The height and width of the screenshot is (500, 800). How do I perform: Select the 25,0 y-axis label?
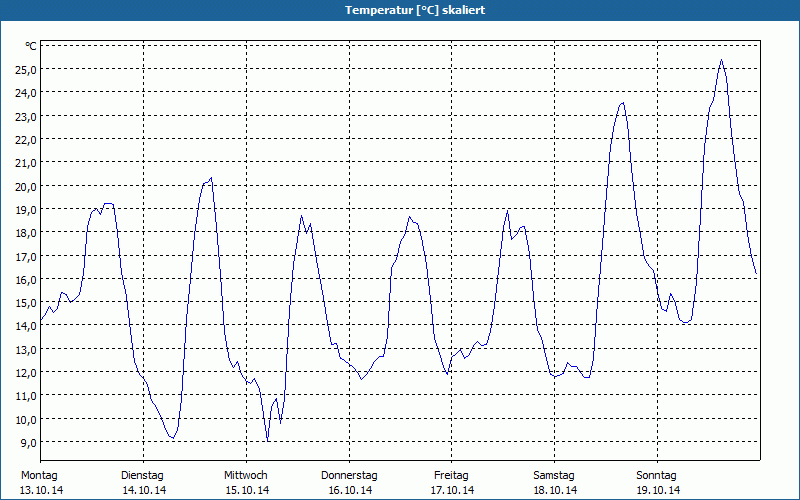(x=25, y=70)
